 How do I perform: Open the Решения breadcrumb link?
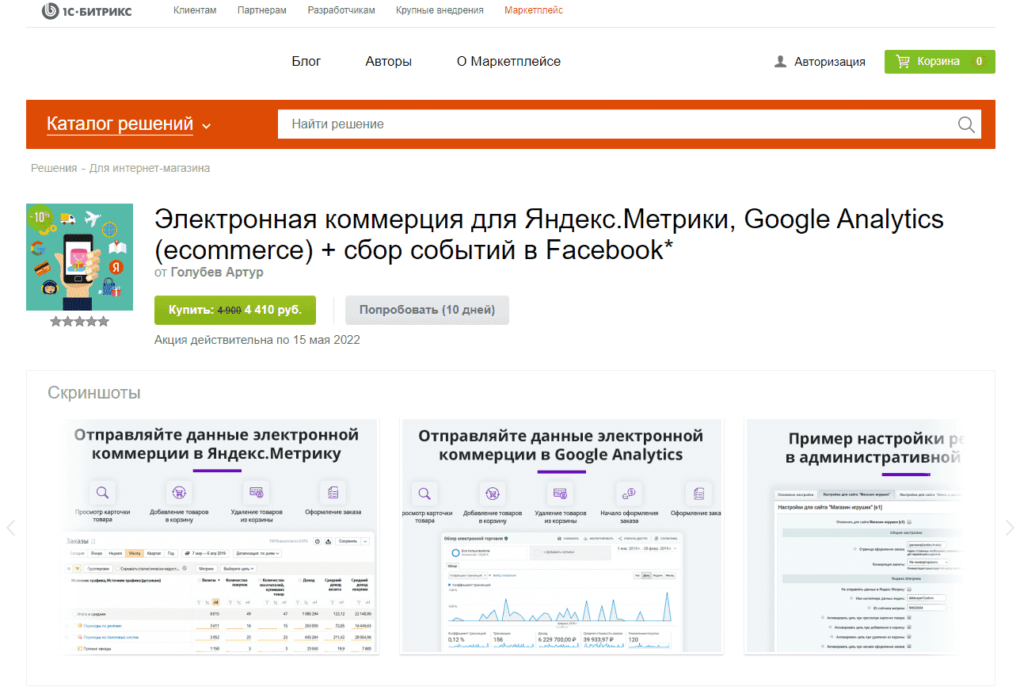[54, 168]
